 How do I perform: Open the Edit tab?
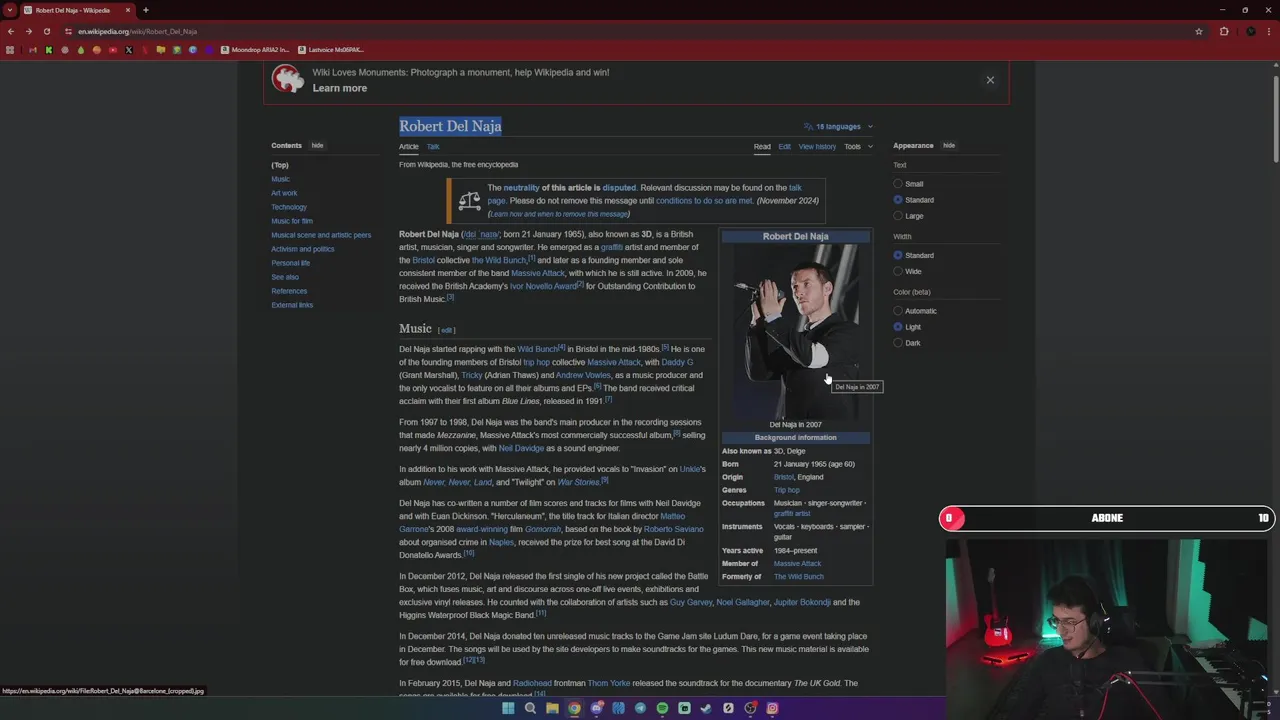tap(785, 147)
